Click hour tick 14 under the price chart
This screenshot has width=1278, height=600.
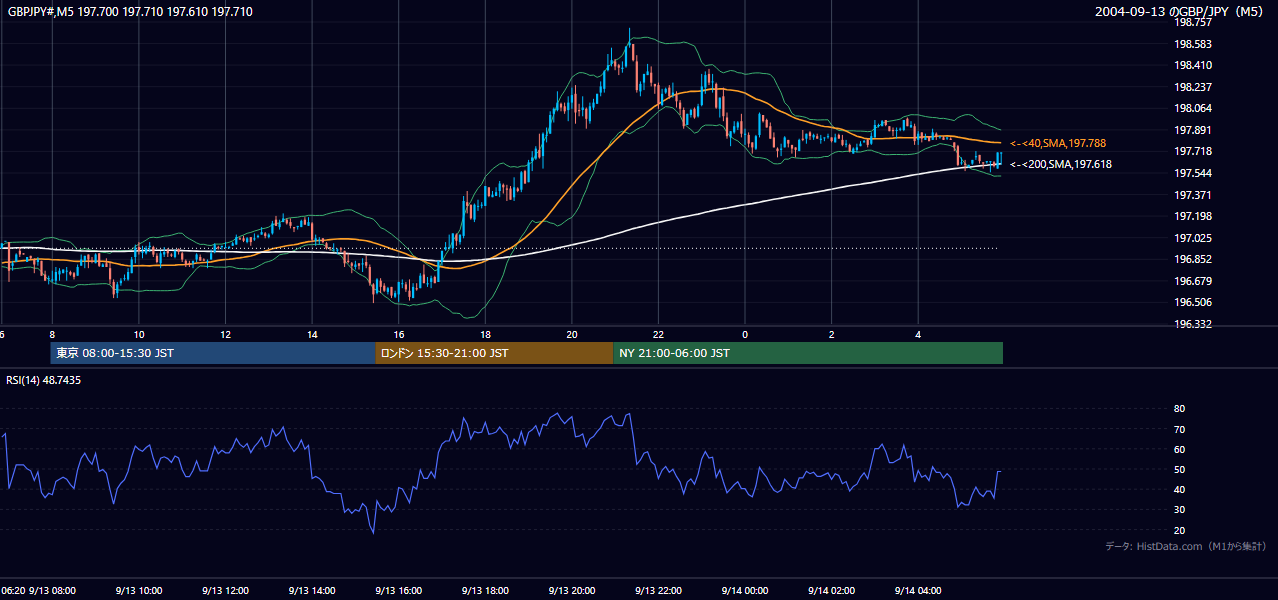[312, 334]
